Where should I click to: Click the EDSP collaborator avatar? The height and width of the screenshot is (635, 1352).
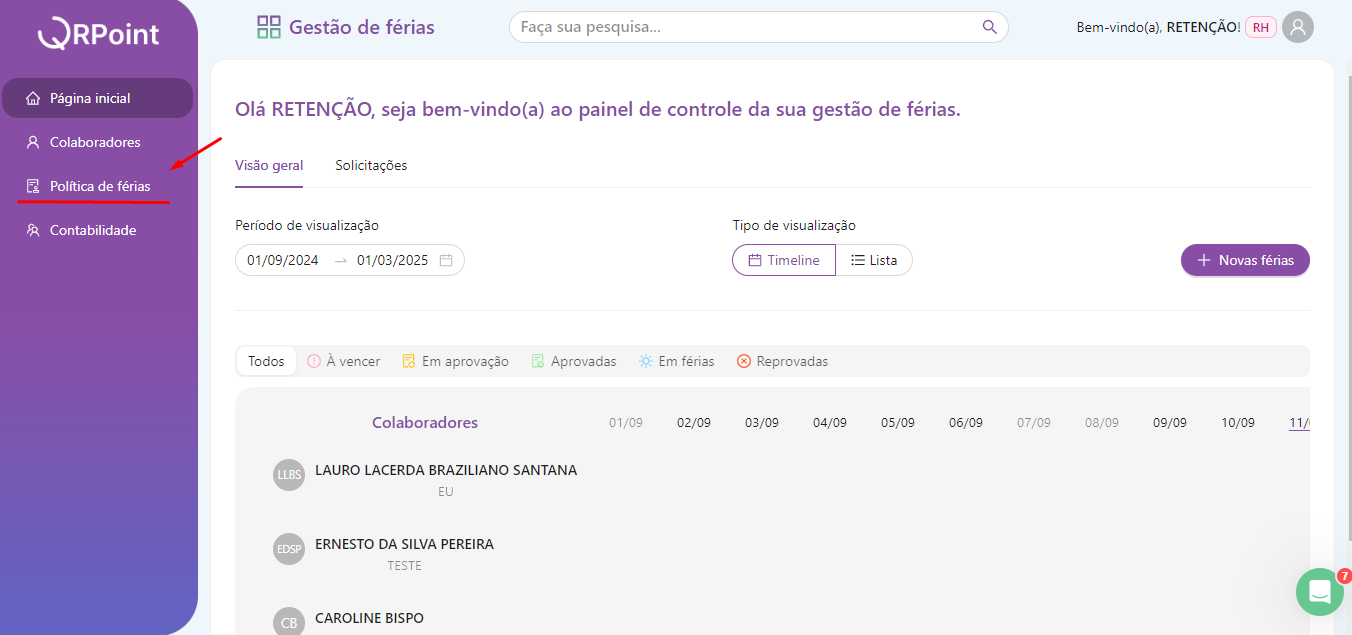coord(288,549)
